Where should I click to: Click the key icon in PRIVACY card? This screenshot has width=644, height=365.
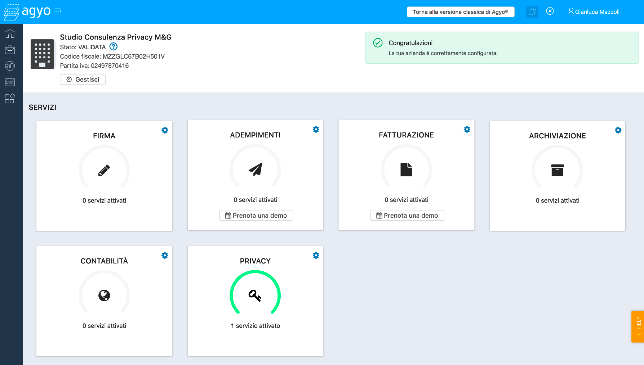pos(255,295)
